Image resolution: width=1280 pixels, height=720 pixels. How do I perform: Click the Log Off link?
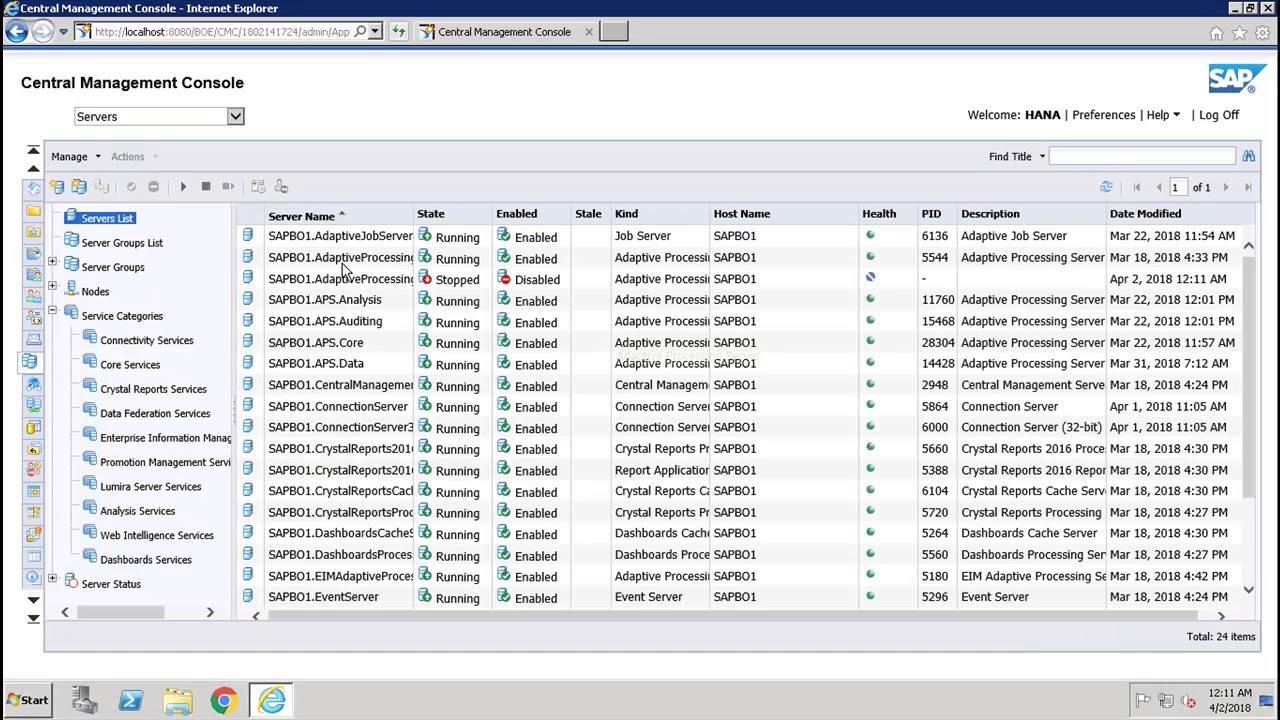tap(1219, 115)
